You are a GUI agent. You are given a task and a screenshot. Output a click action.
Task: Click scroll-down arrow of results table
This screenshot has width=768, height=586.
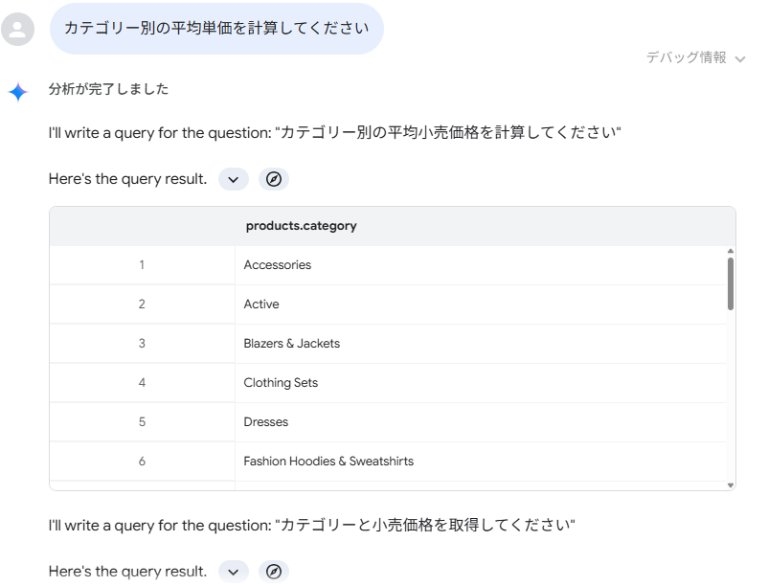click(x=731, y=485)
